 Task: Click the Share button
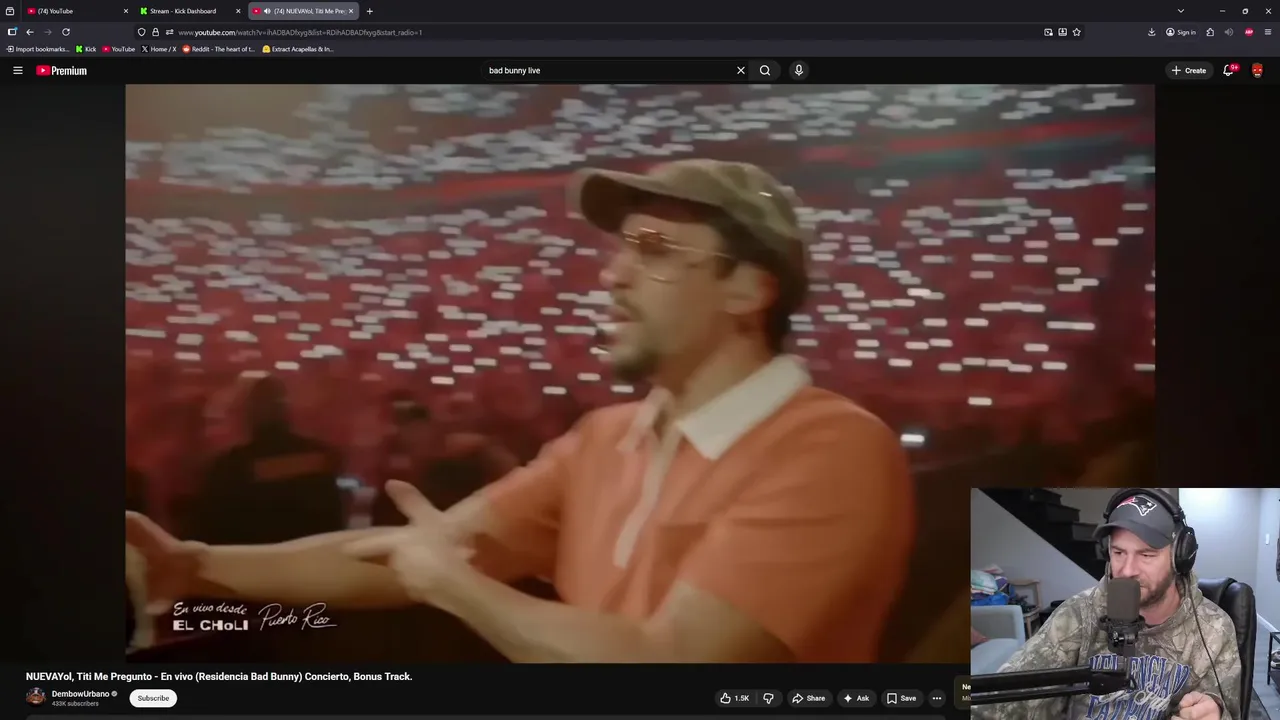807,698
